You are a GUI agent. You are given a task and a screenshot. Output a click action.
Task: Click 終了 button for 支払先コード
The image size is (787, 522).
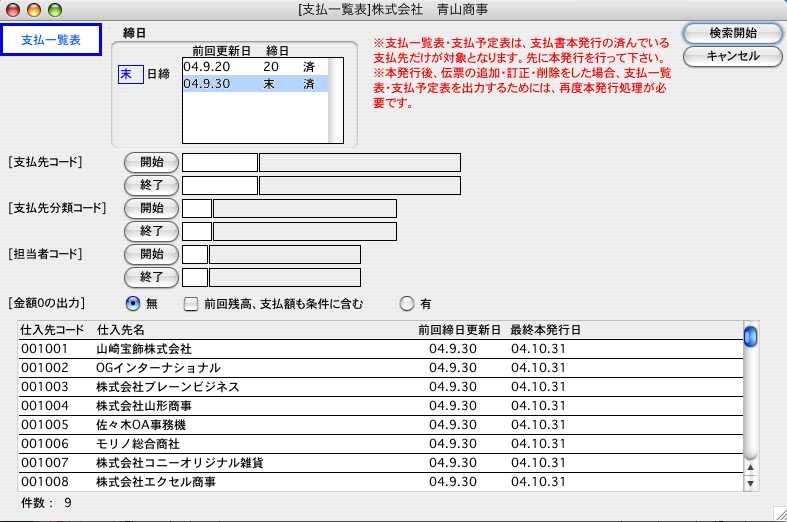151,185
